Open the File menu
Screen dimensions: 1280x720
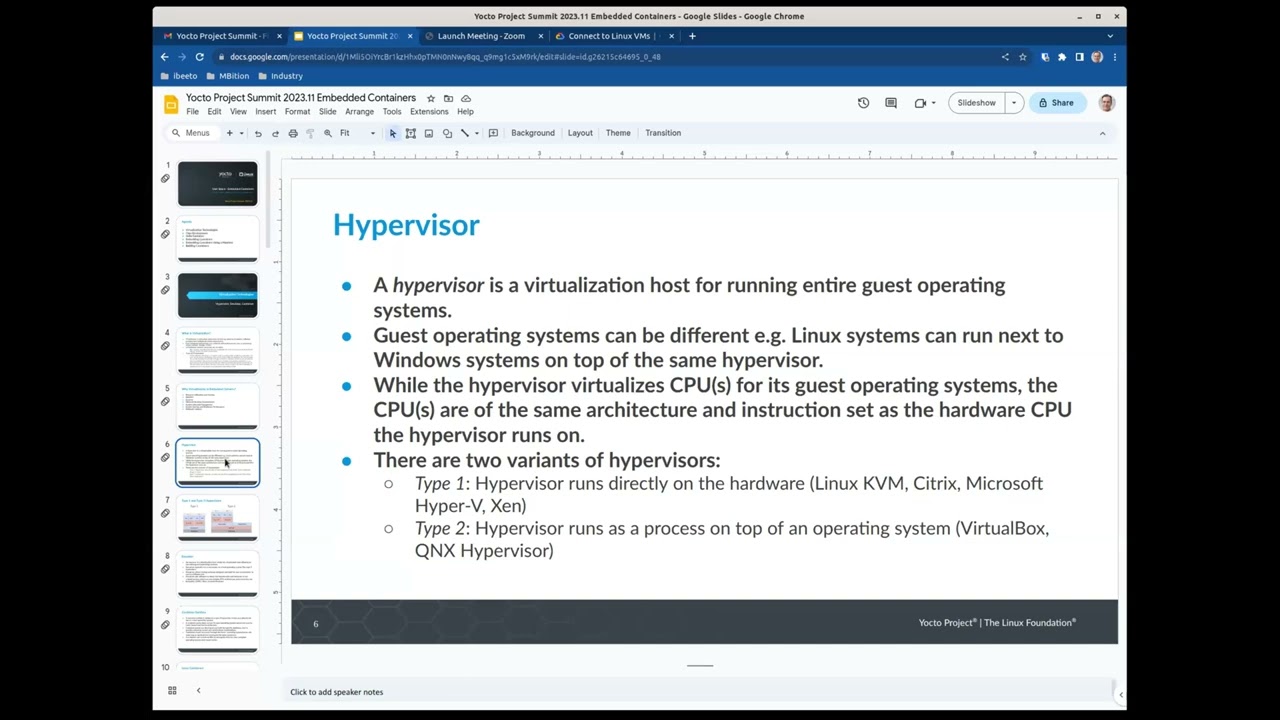tap(192, 112)
